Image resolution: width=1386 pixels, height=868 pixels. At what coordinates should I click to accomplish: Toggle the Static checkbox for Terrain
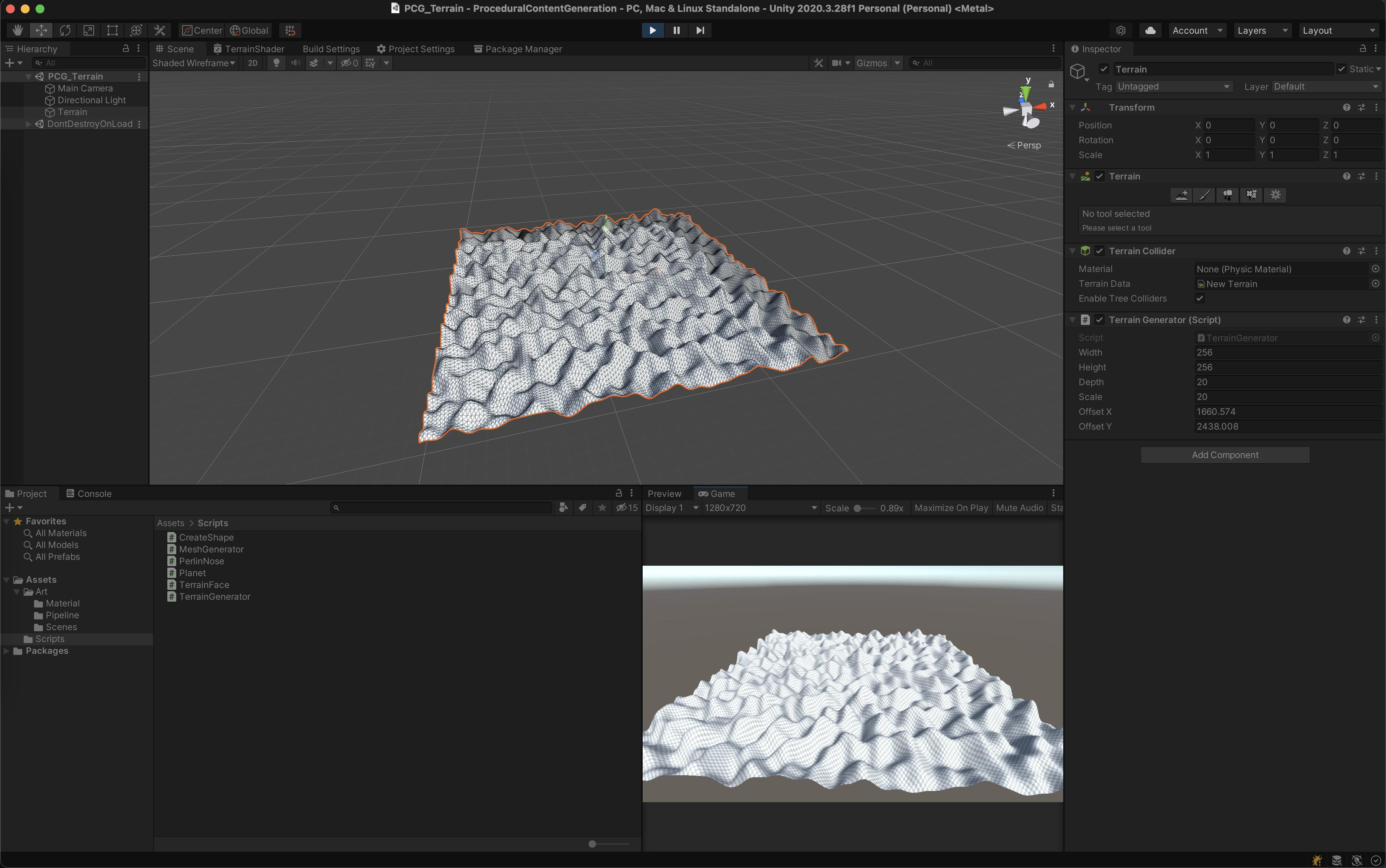coord(1341,69)
